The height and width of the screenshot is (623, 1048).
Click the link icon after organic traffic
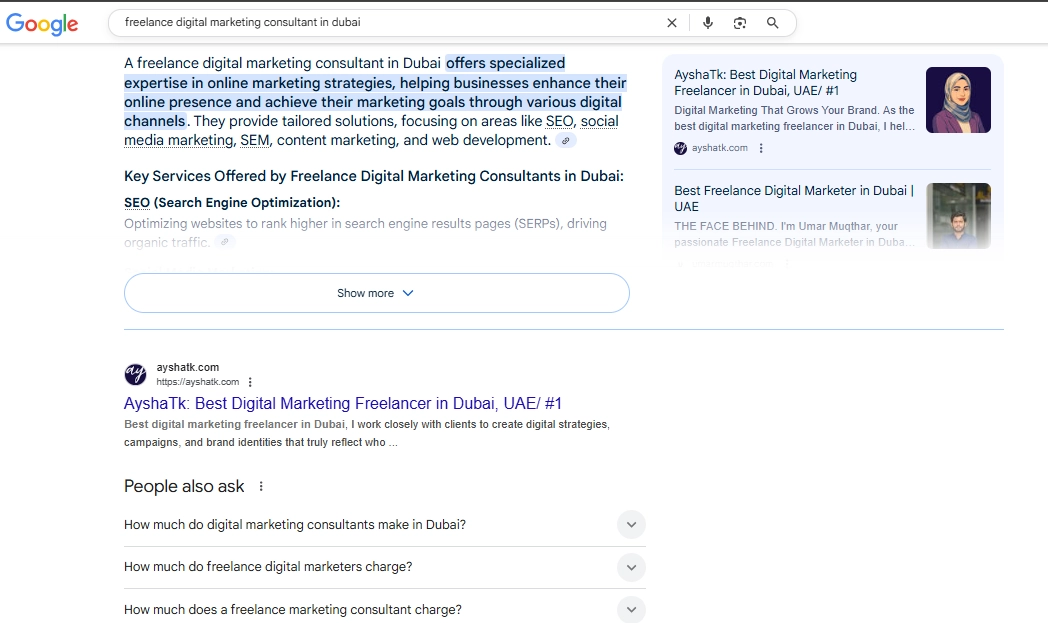(225, 242)
